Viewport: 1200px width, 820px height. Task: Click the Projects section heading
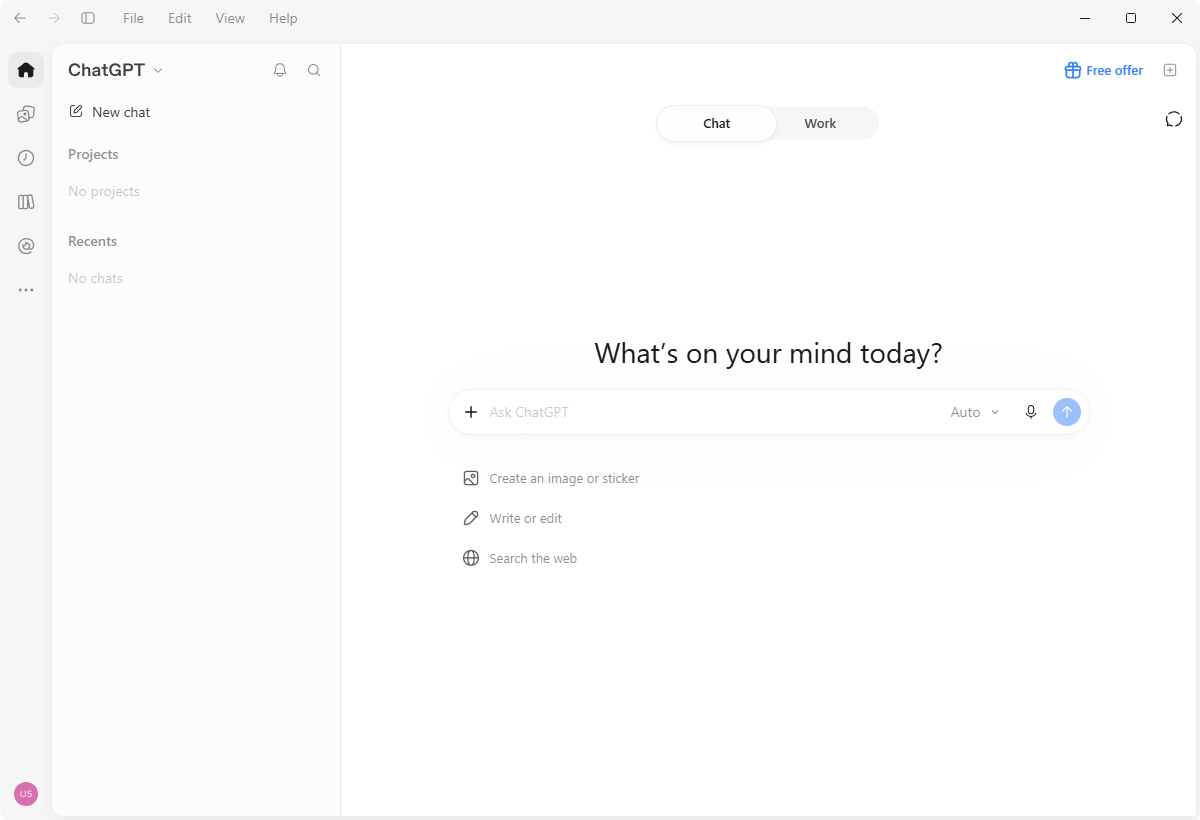(x=93, y=154)
